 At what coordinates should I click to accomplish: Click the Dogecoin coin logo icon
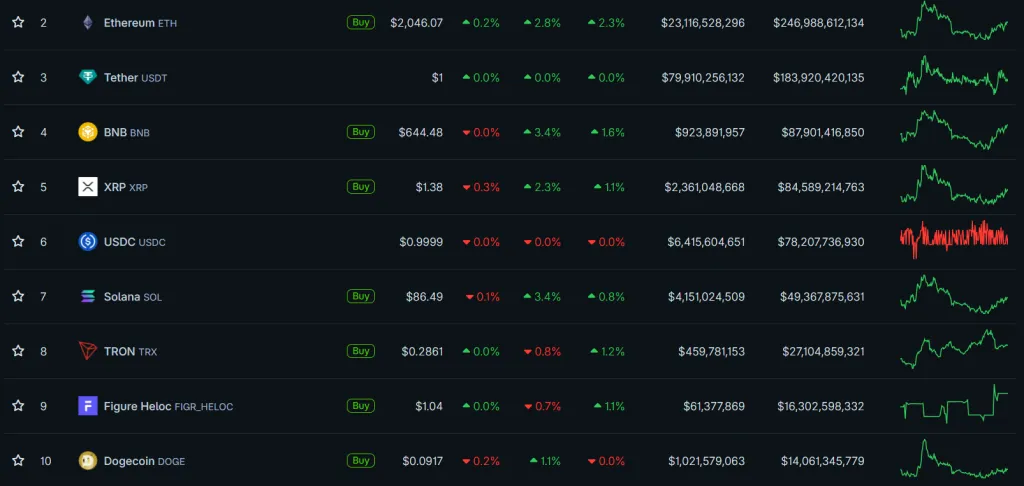click(87, 461)
